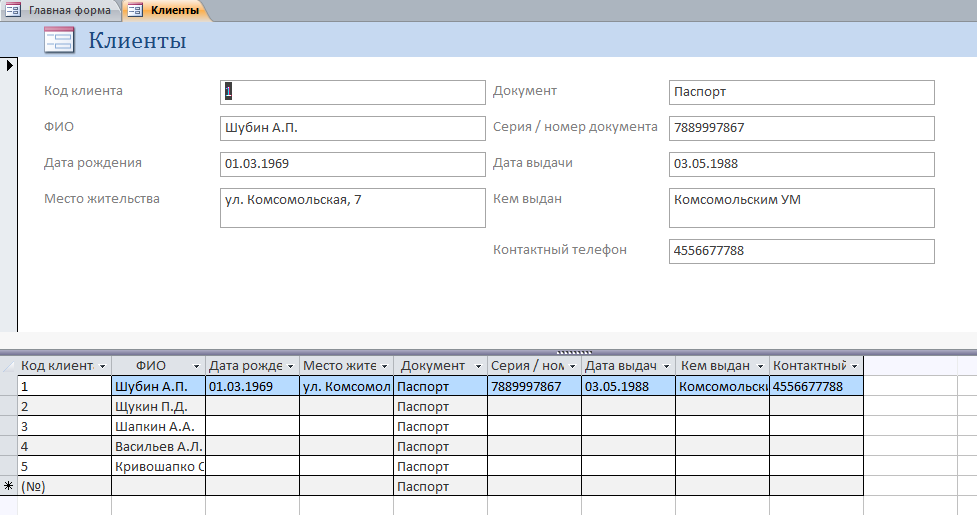Open the ФИО column filter dropdown
977x515 pixels.
pos(196,366)
